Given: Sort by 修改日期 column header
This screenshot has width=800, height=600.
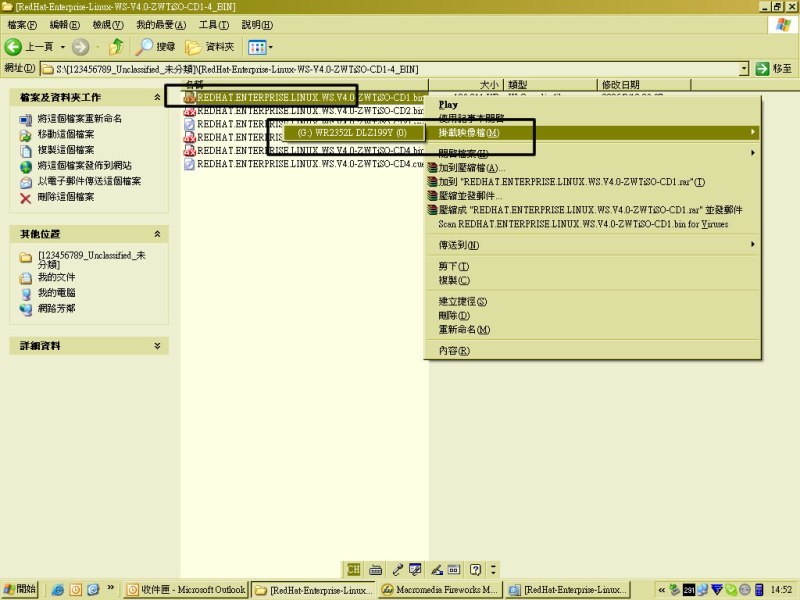Looking at the screenshot, I should coord(644,85).
